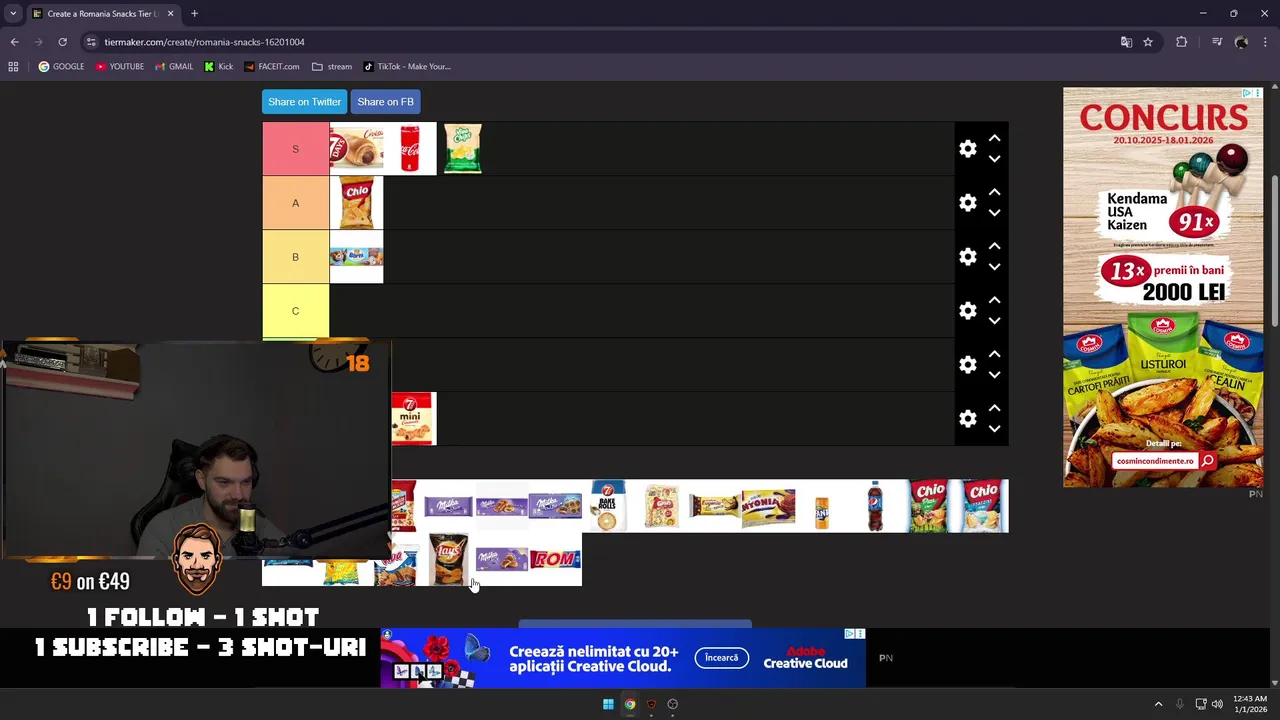Open the Chrome extensions puzzle icon
The width and height of the screenshot is (1280, 720).
coord(1181,42)
